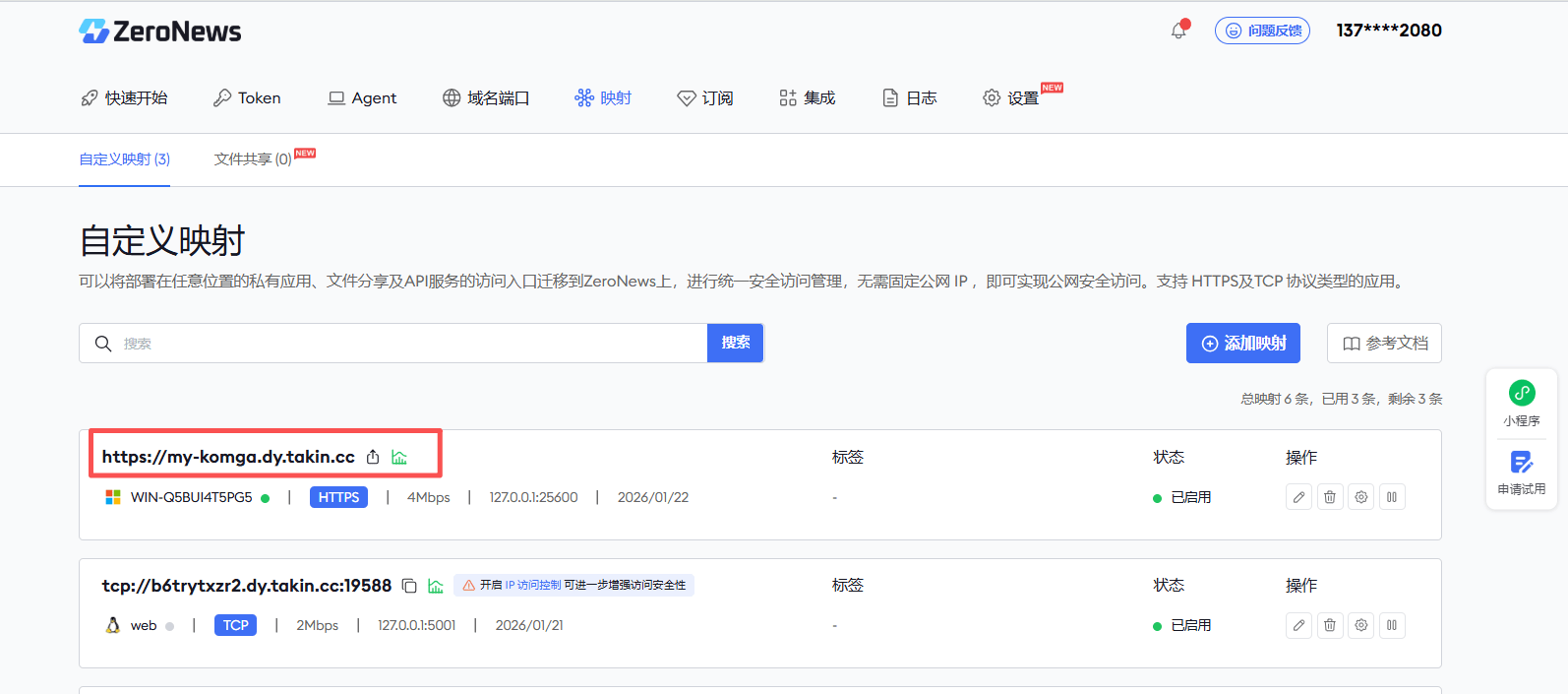Copy the tcp://b6trytxzr2.dy.takin.cc:19588 address
Viewport: 1568px width, 694px height.
coord(409,586)
